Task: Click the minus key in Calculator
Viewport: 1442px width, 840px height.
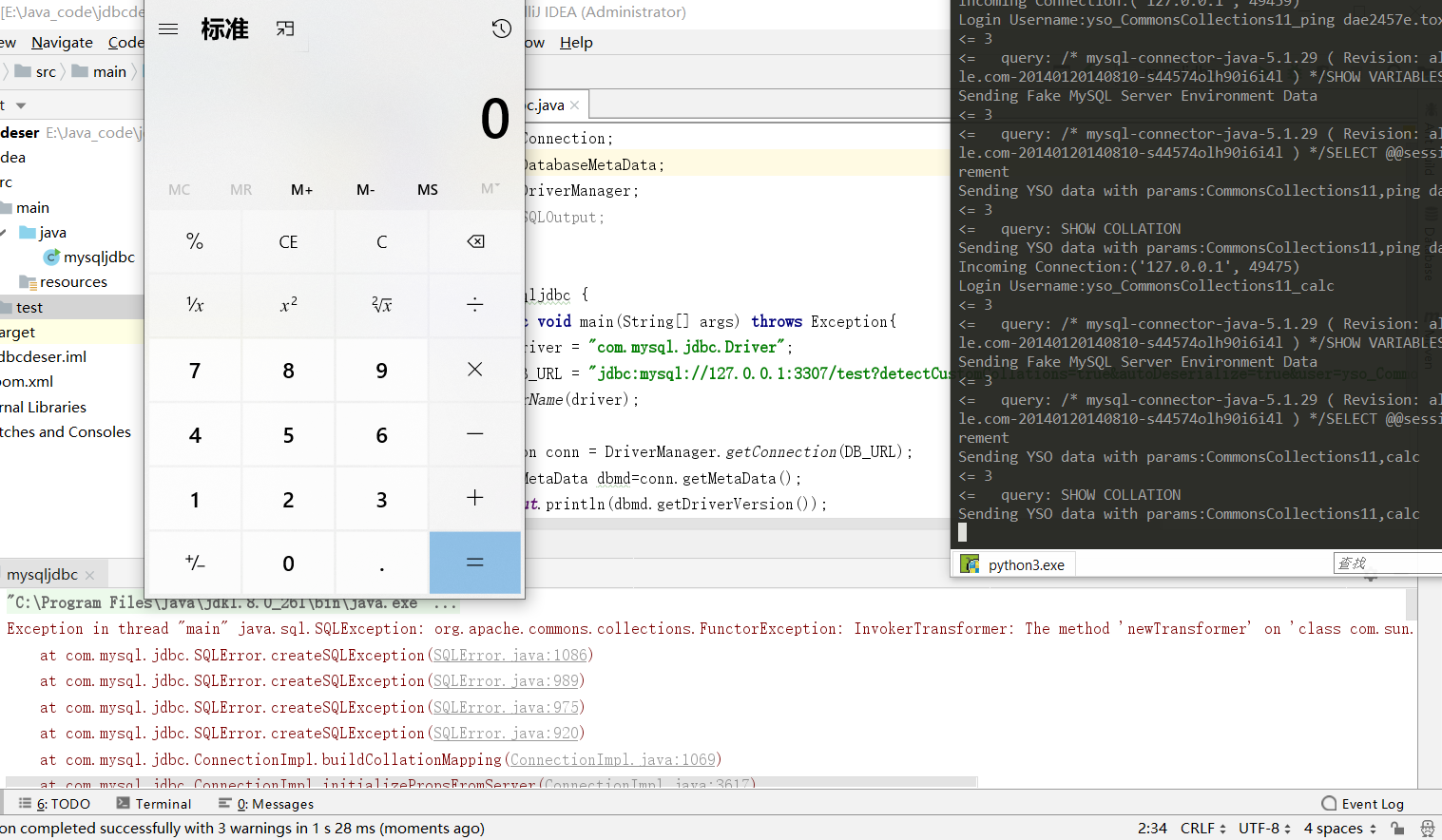Action: coord(475,434)
